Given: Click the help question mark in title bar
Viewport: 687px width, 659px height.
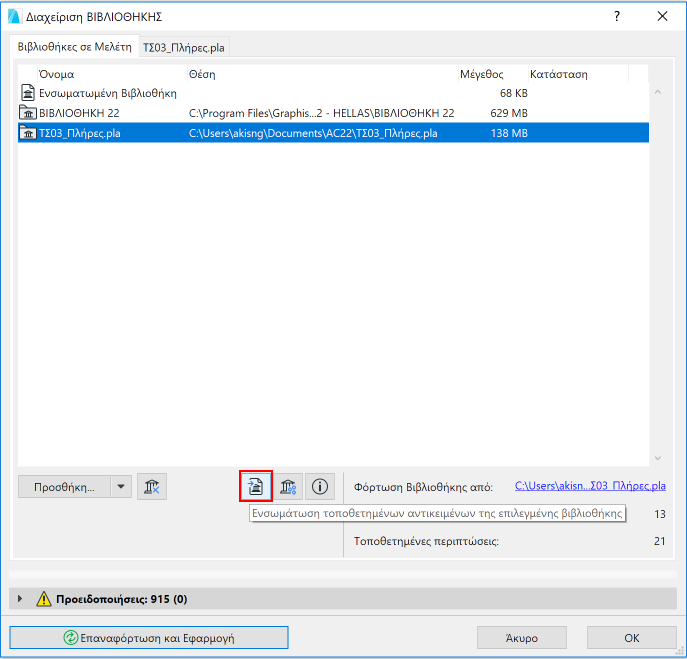Looking at the screenshot, I should [617, 16].
